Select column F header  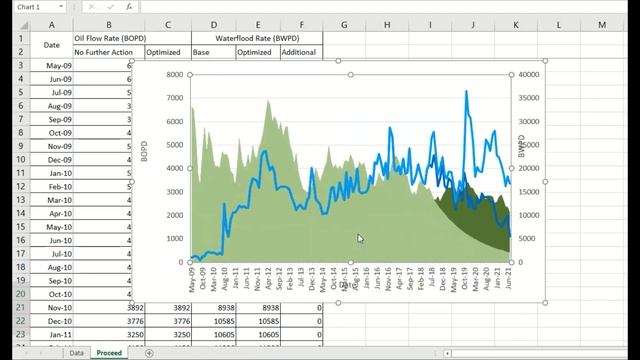tap(302, 25)
